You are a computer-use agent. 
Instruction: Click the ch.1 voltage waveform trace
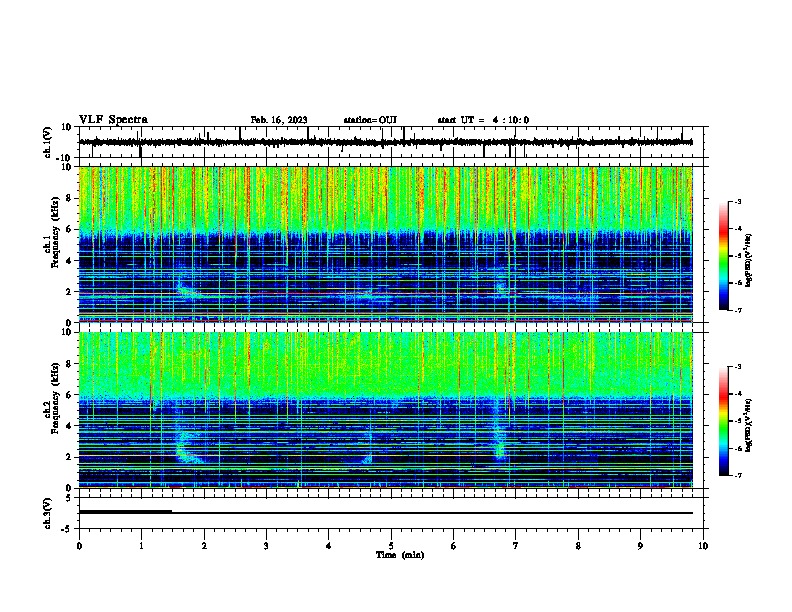click(385, 142)
